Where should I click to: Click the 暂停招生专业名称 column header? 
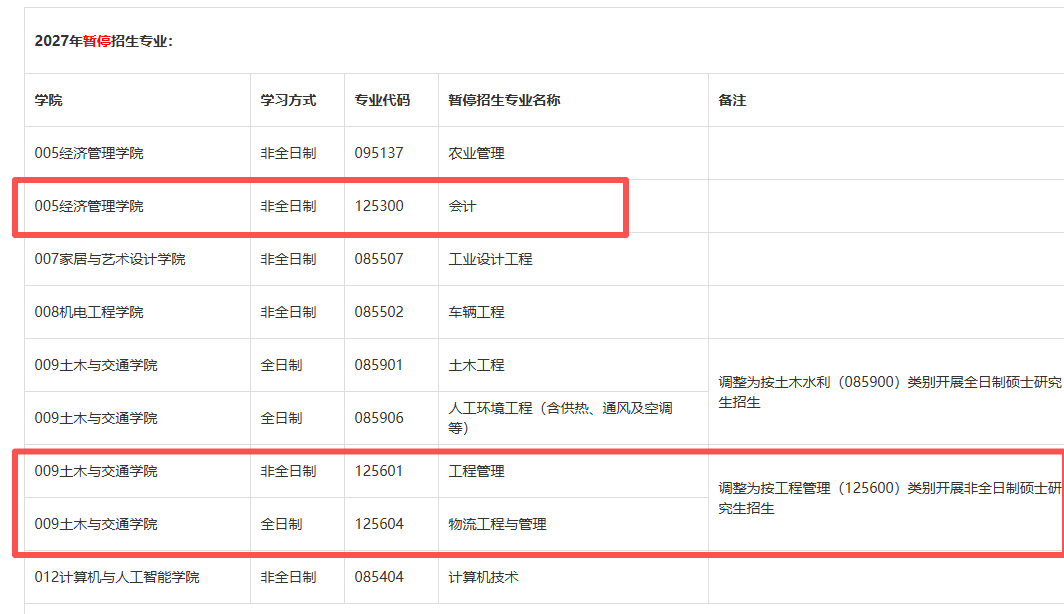point(504,100)
